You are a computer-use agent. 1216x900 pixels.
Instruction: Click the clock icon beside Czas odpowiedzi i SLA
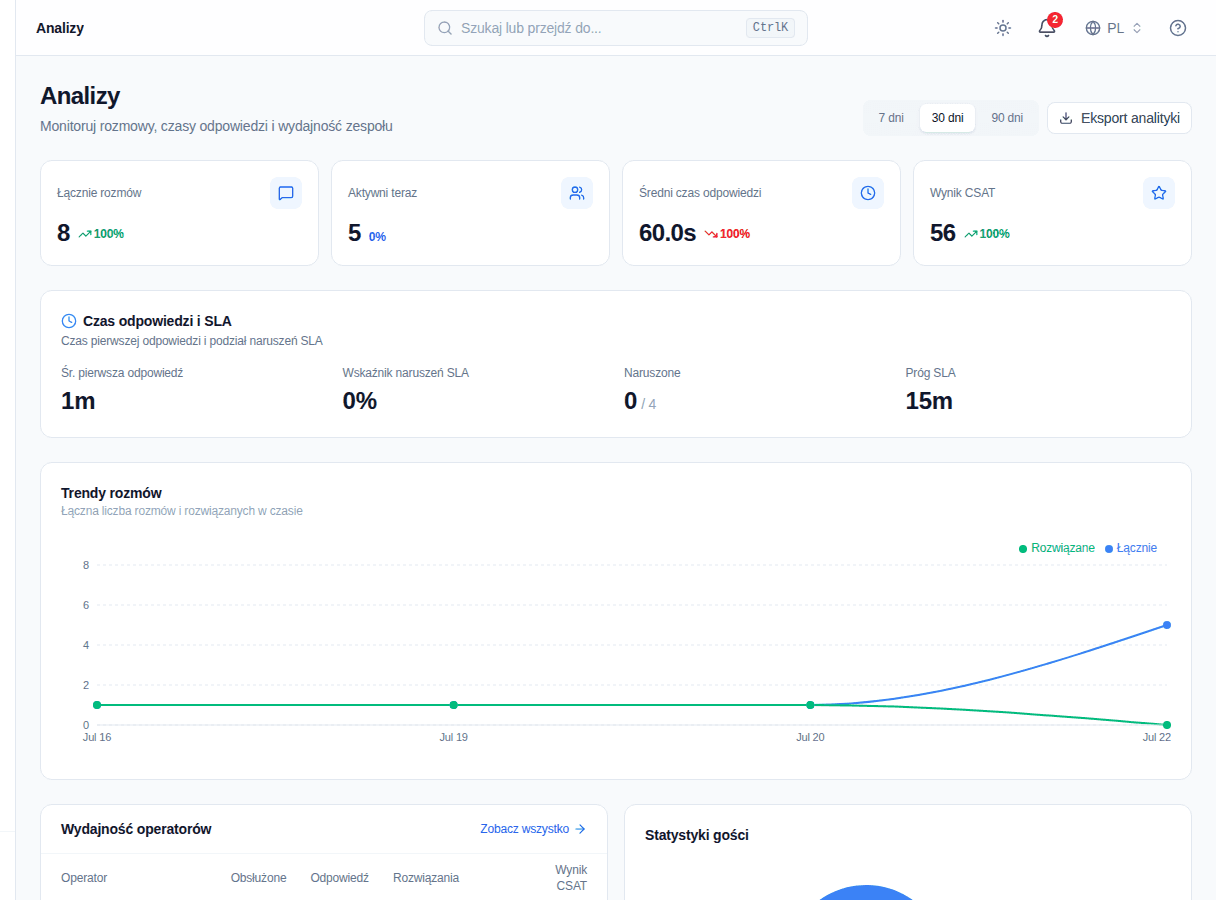point(69,321)
